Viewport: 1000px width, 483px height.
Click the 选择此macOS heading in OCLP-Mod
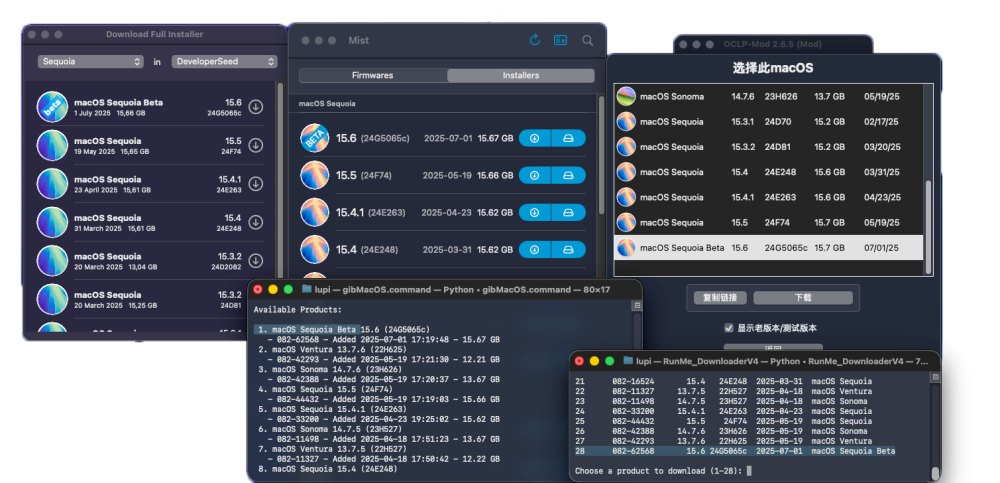[x=773, y=68]
